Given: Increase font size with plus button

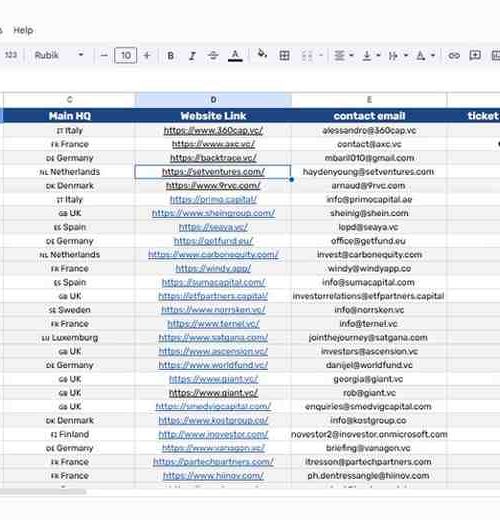Looking at the screenshot, I should point(147,55).
